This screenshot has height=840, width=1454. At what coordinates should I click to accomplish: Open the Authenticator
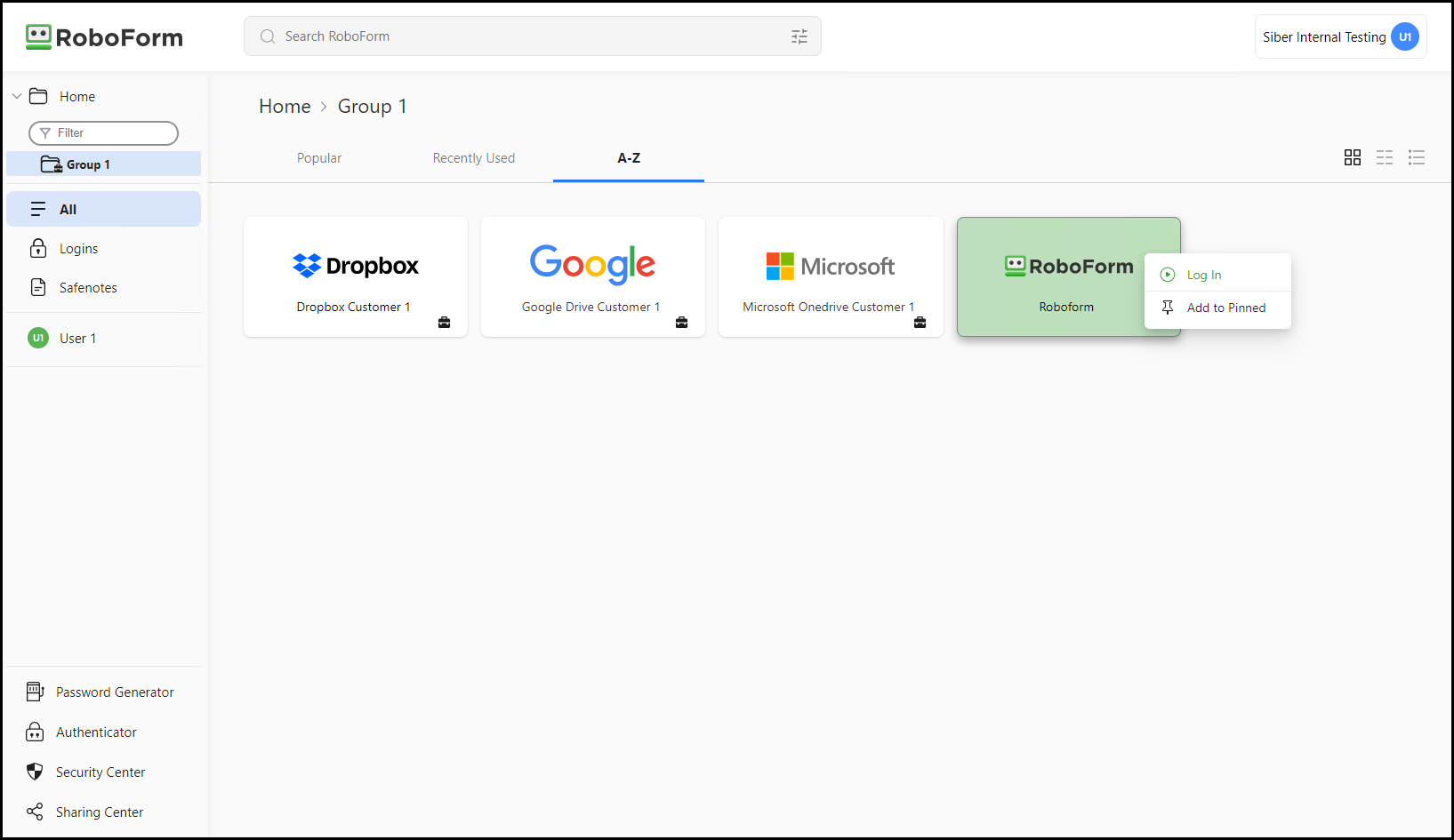(96, 732)
